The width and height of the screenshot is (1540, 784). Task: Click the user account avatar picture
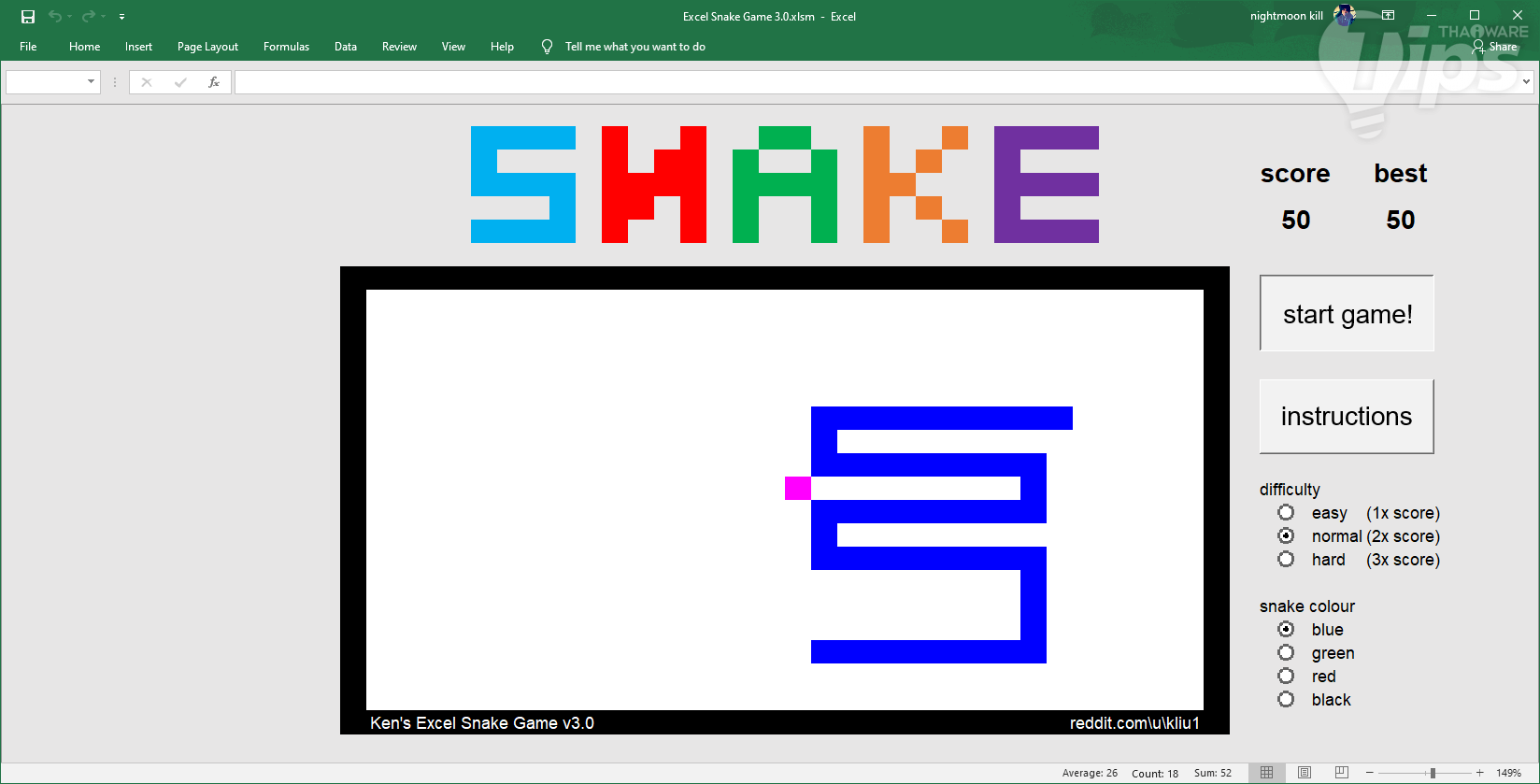(x=1345, y=16)
